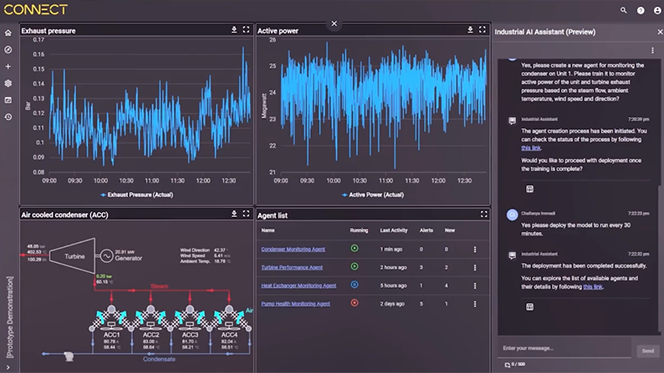The height and width of the screenshot is (373, 664).
Task: Download the Air cooled condenser diagram
Action: [234, 214]
